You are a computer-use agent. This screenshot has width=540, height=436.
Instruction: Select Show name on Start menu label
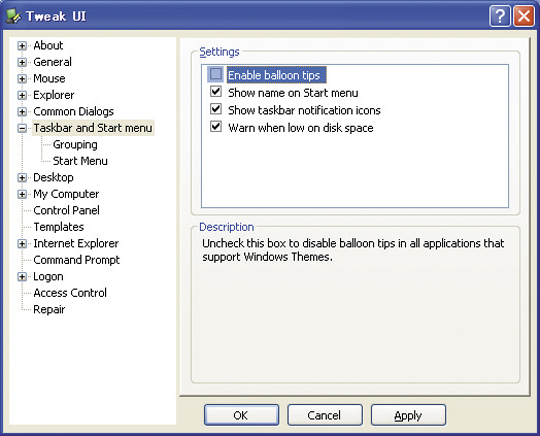tap(293, 93)
